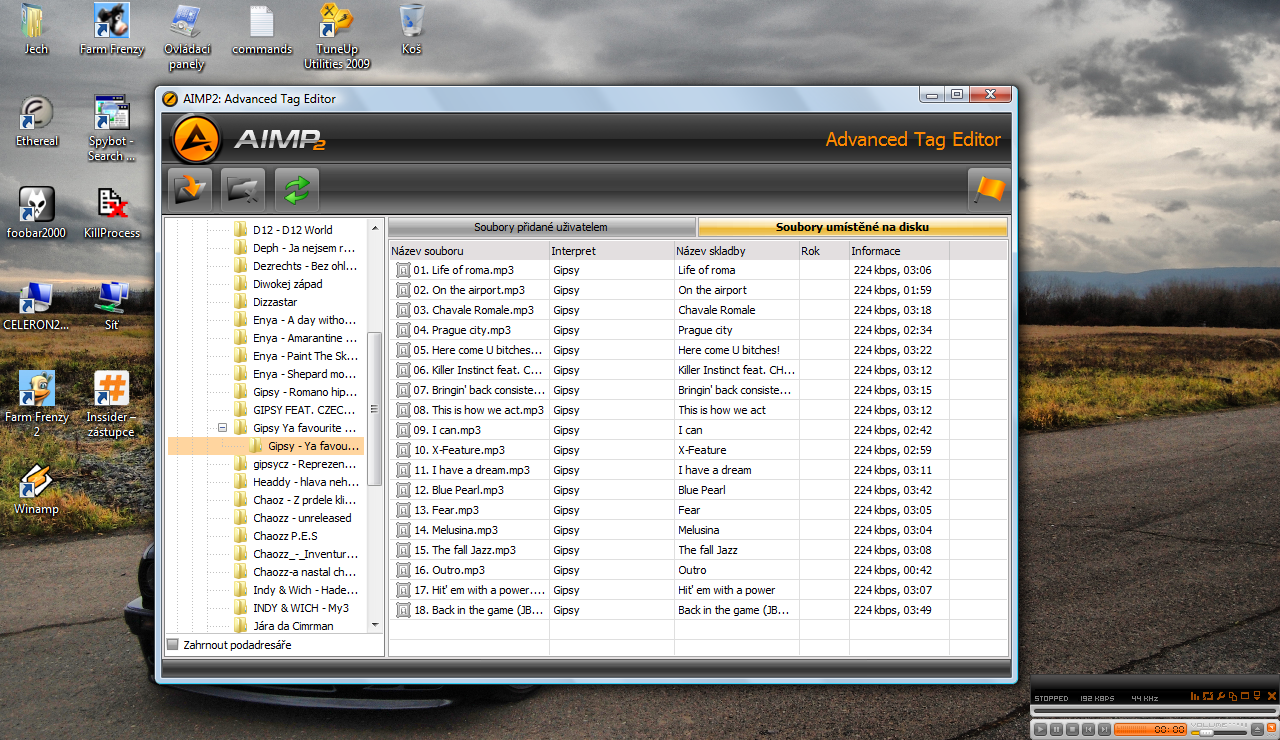
Task: Select the Inssider desktop shortcut
Action: tap(112, 405)
